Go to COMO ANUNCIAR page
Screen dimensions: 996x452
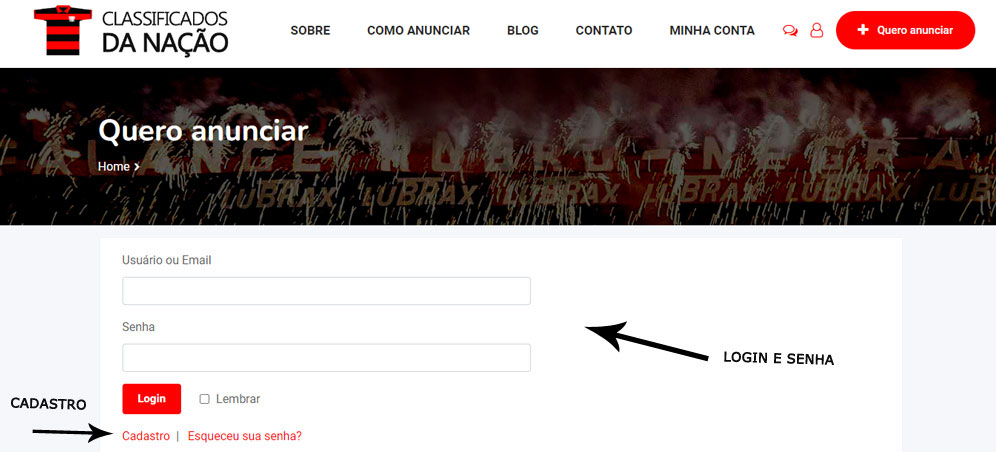click(419, 30)
